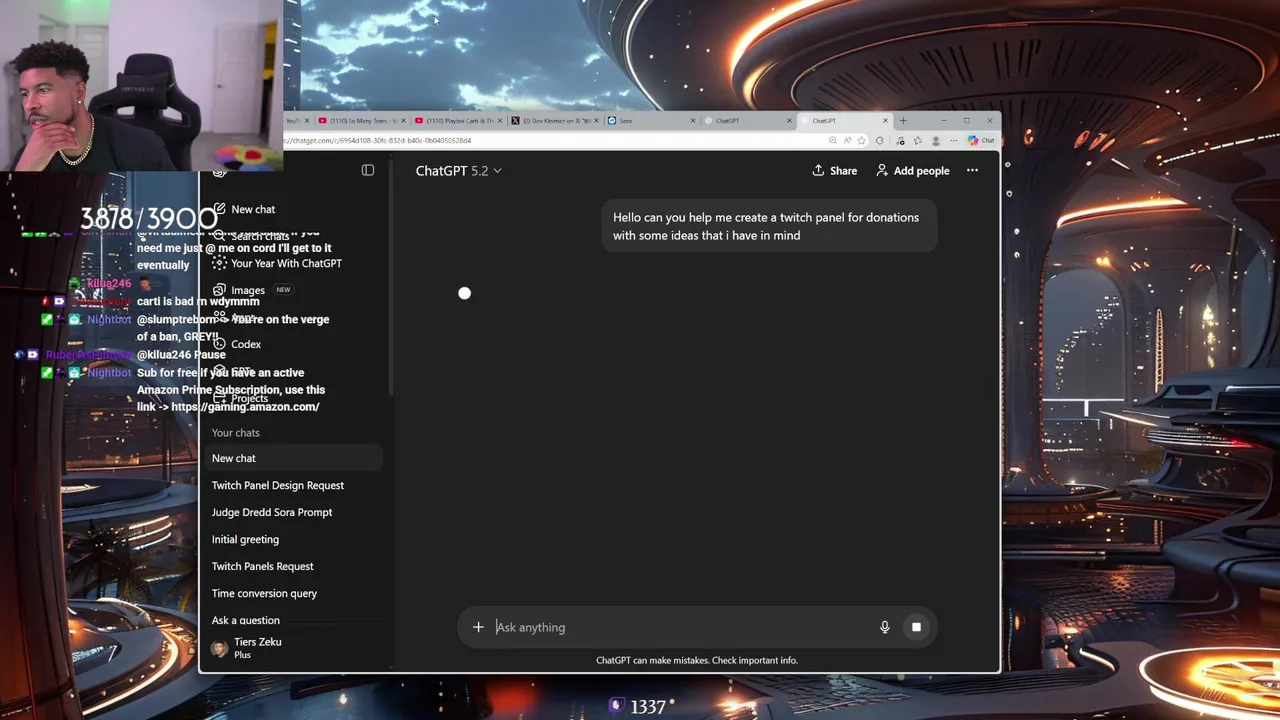The height and width of the screenshot is (720, 1280).
Task: Click the Share upload icon in header
Action: click(818, 171)
